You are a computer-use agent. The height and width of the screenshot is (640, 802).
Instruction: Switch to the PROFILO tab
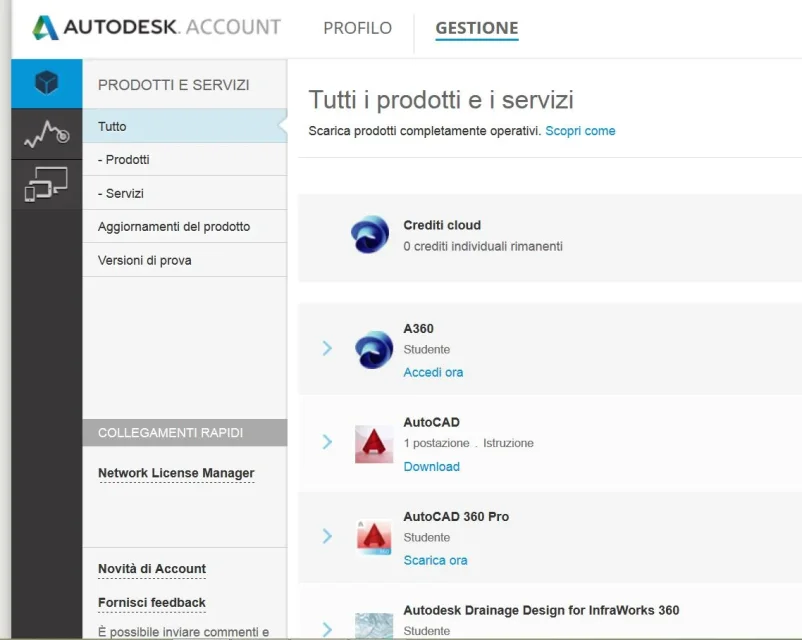[358, 28]
